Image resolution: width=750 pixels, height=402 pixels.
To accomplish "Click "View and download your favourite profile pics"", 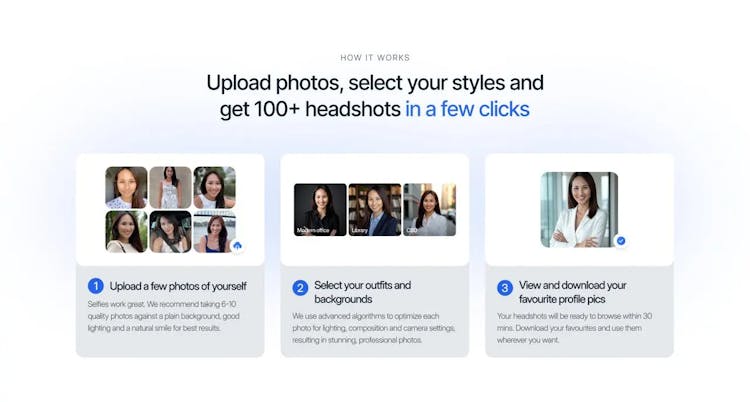I will click(x=573, y=292).
